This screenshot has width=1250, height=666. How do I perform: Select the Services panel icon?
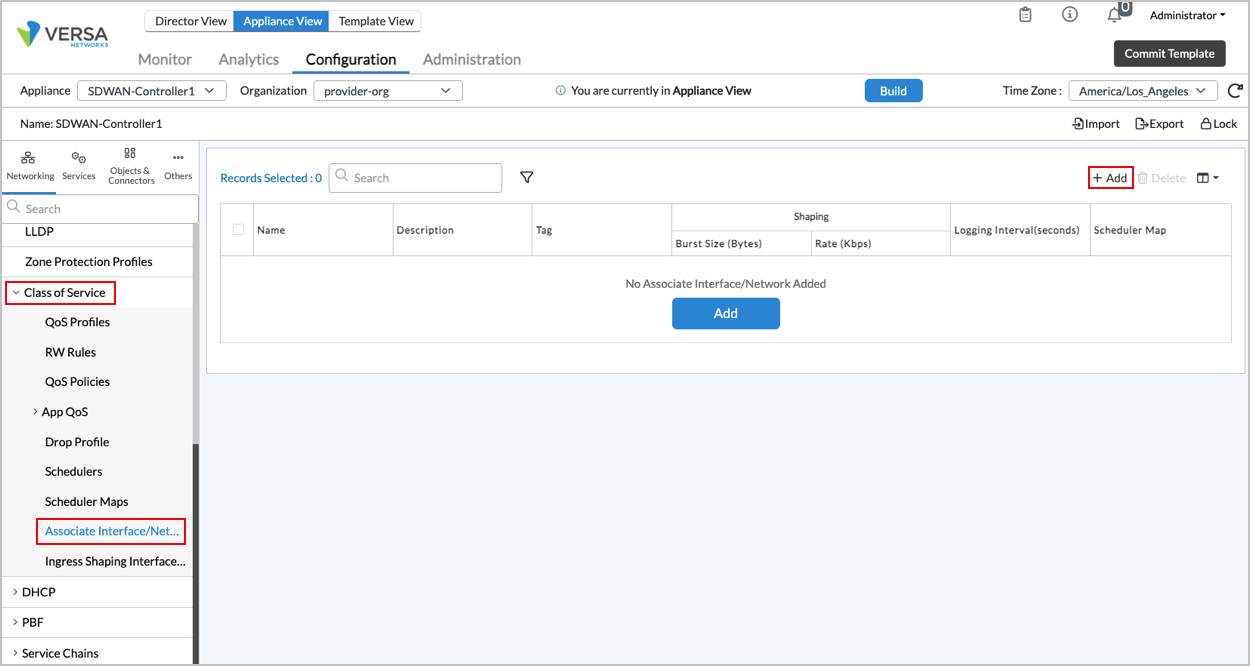[78, 163]
